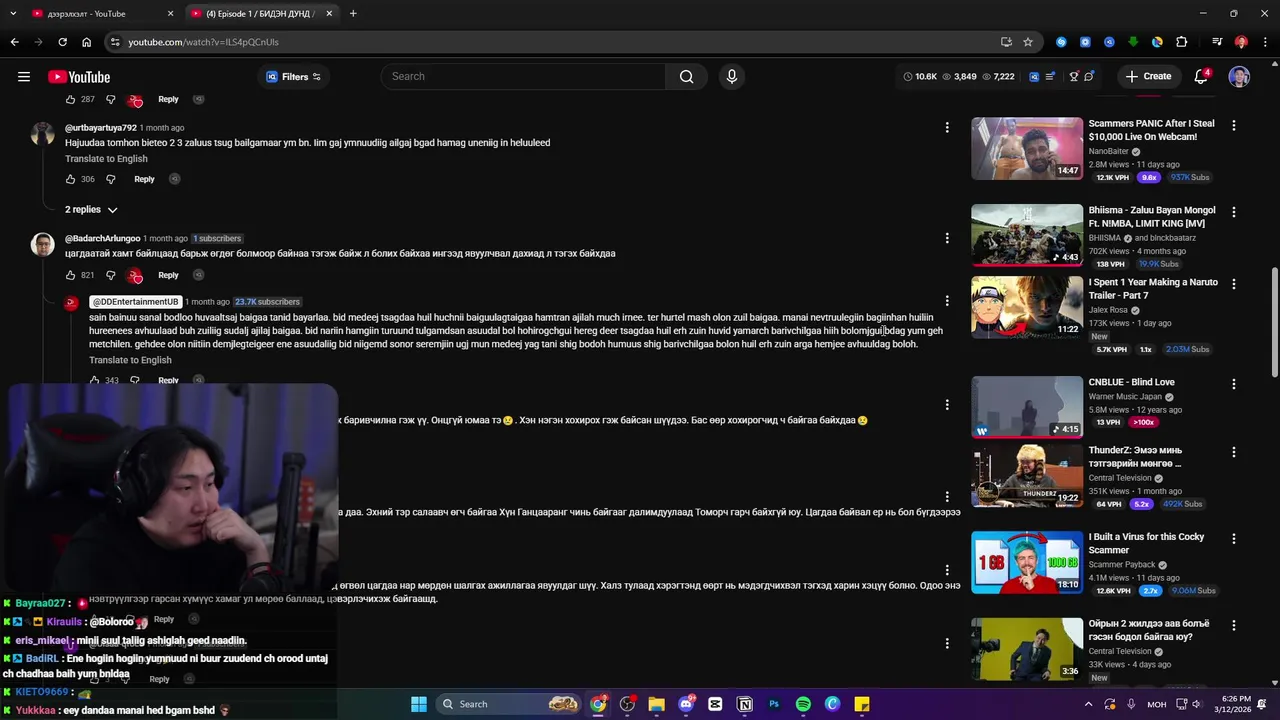Reply to the comment with 287 likes

pyautogui.click(x=168, y=99)
